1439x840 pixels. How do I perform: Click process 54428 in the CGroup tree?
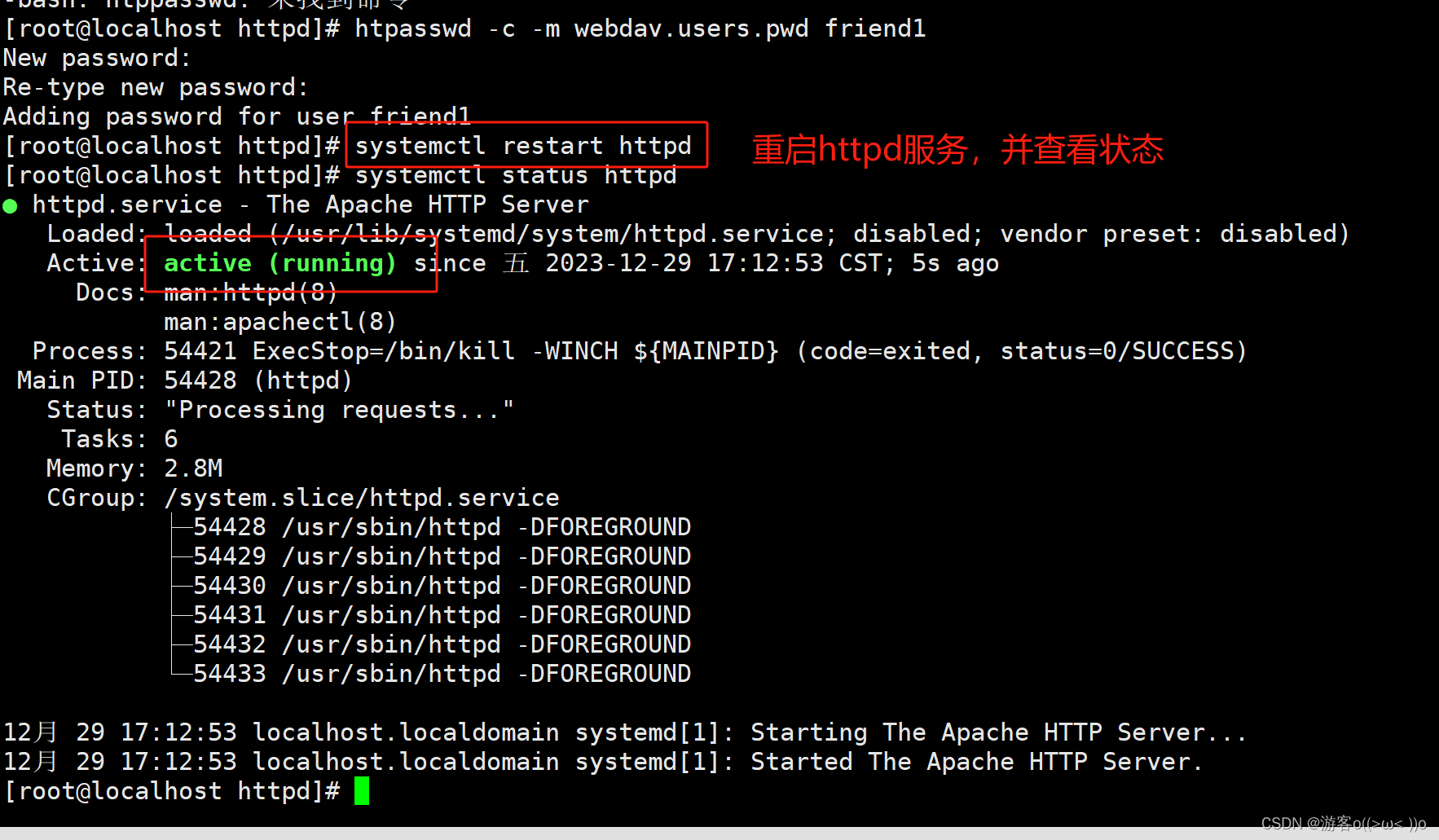coord(442,527)
